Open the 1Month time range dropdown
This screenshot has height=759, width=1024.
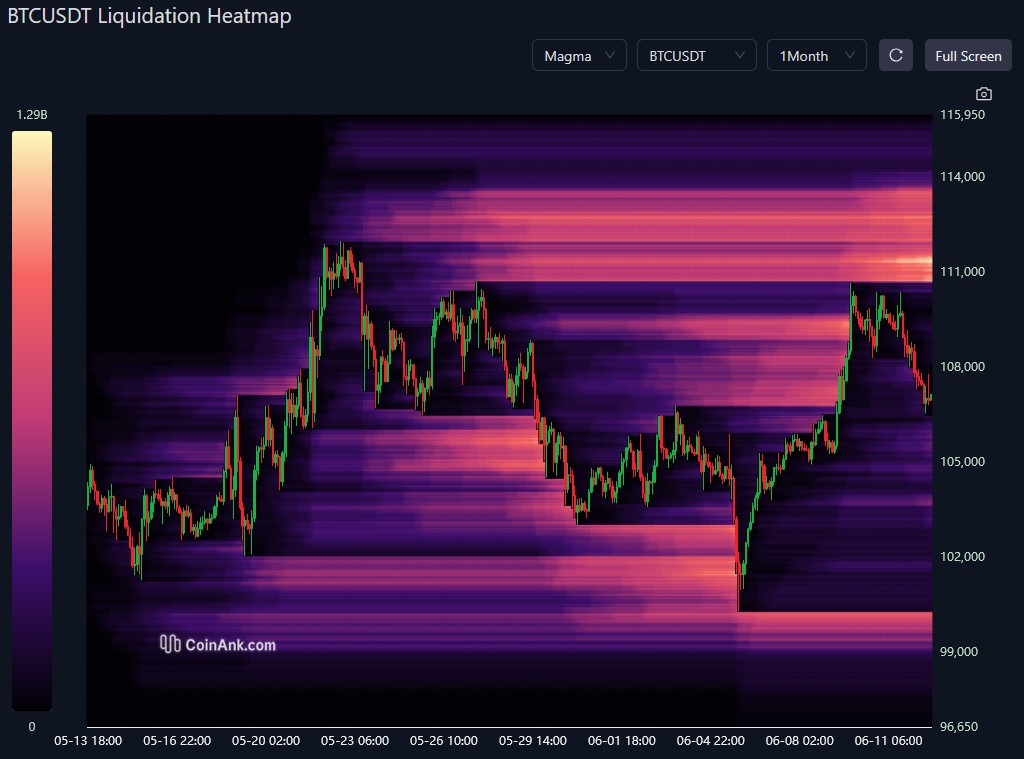(817, 56)
